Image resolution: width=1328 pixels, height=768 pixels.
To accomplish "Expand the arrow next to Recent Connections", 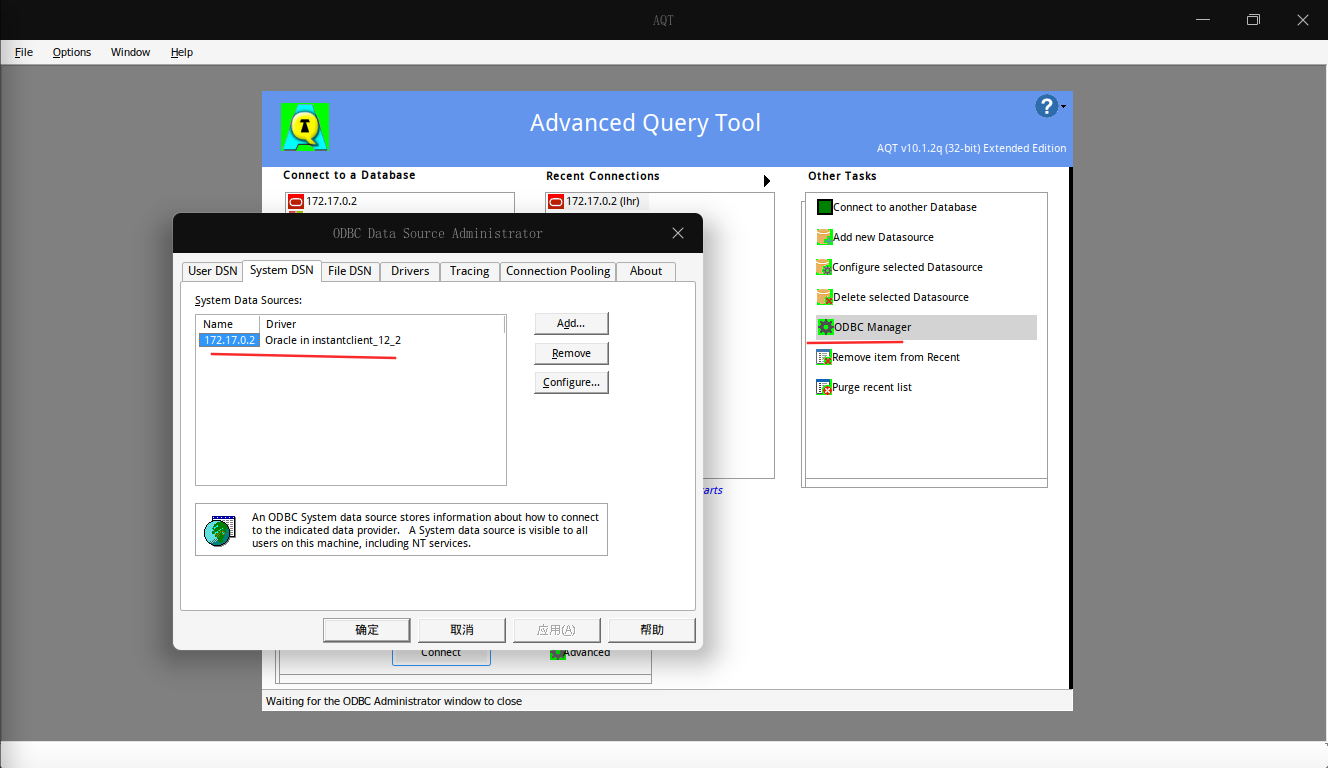I will click(x=767, y=181).
